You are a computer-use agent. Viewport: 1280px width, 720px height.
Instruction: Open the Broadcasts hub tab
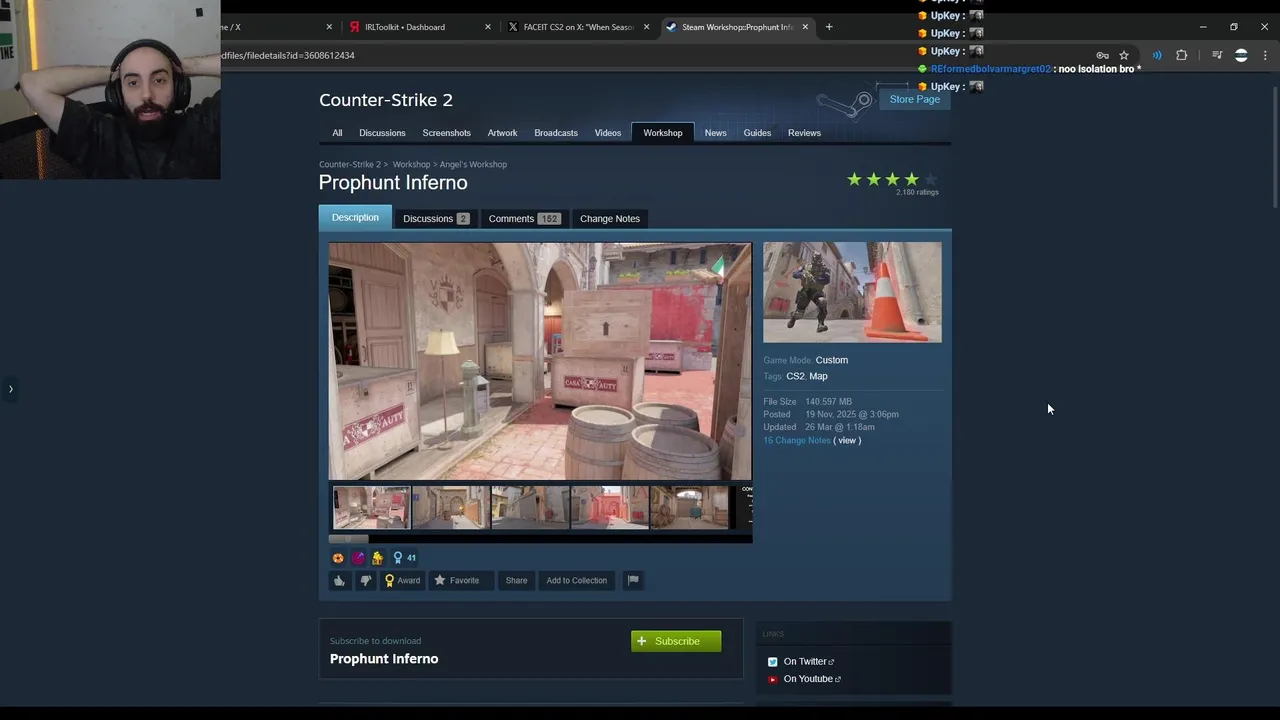[556, 133]
